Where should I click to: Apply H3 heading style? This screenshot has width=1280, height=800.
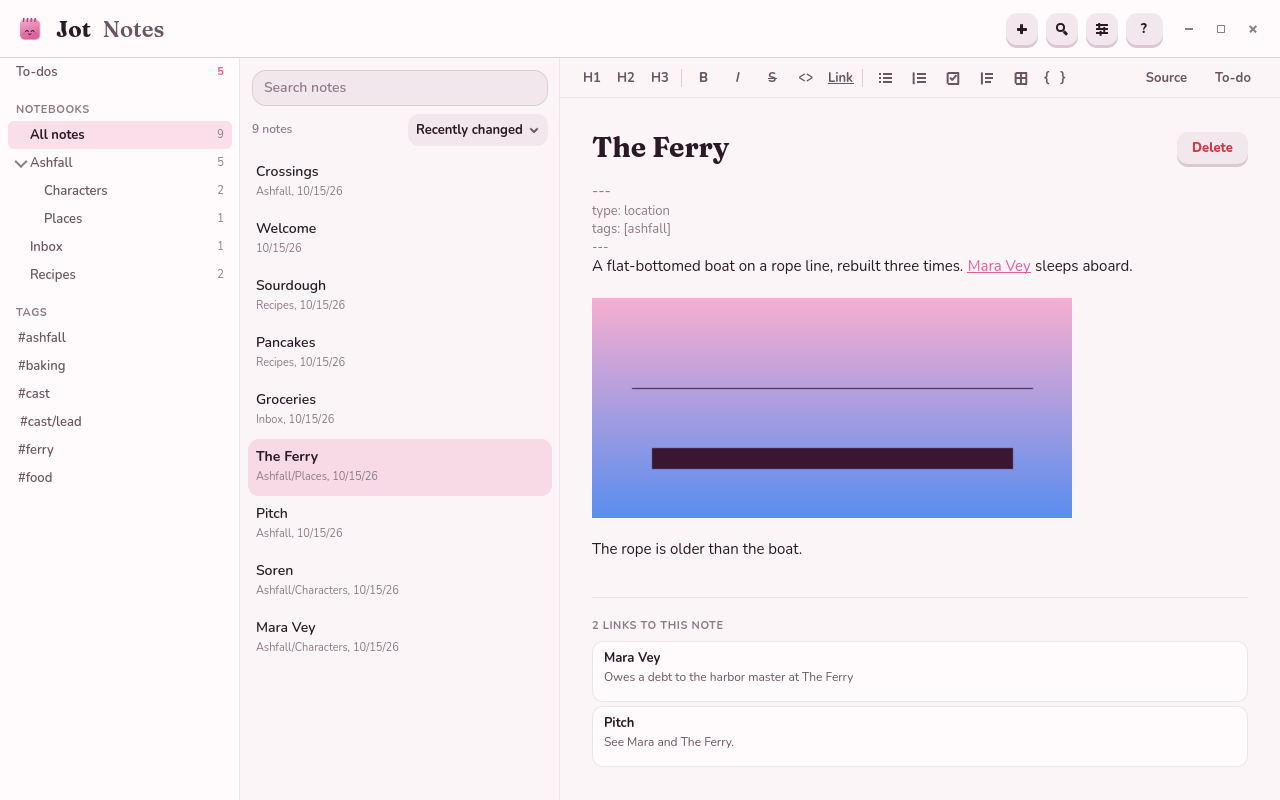pos(660,78)
